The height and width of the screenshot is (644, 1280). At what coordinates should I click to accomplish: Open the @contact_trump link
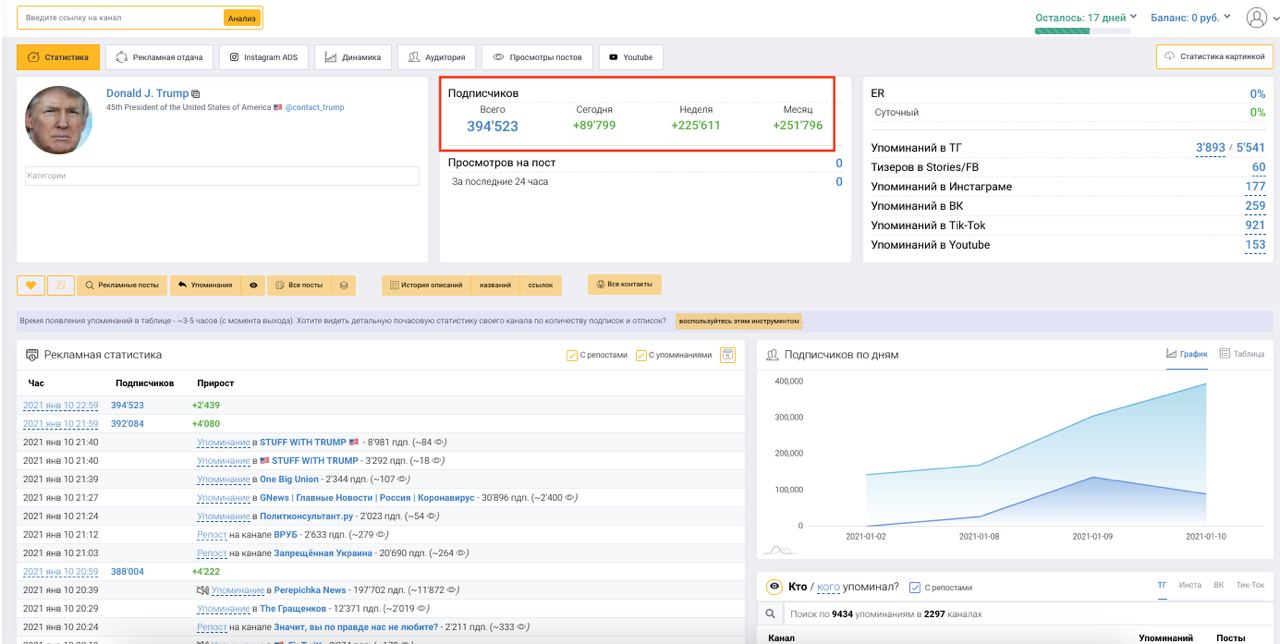(x=315, y=107)
